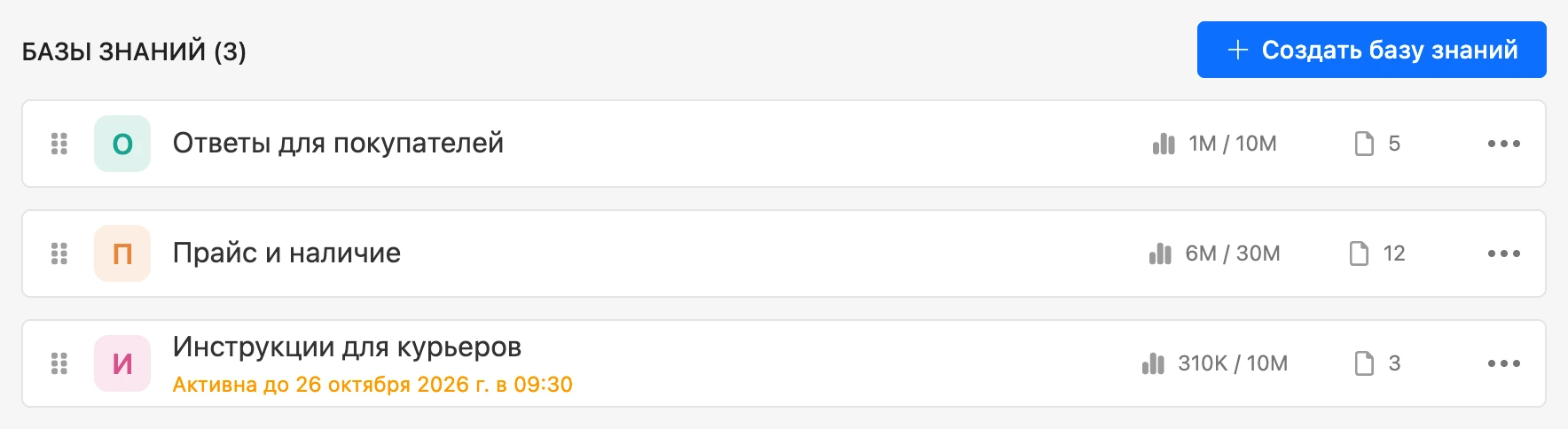Click drag handle of Инструкции для курьеров row

[59, 363]
